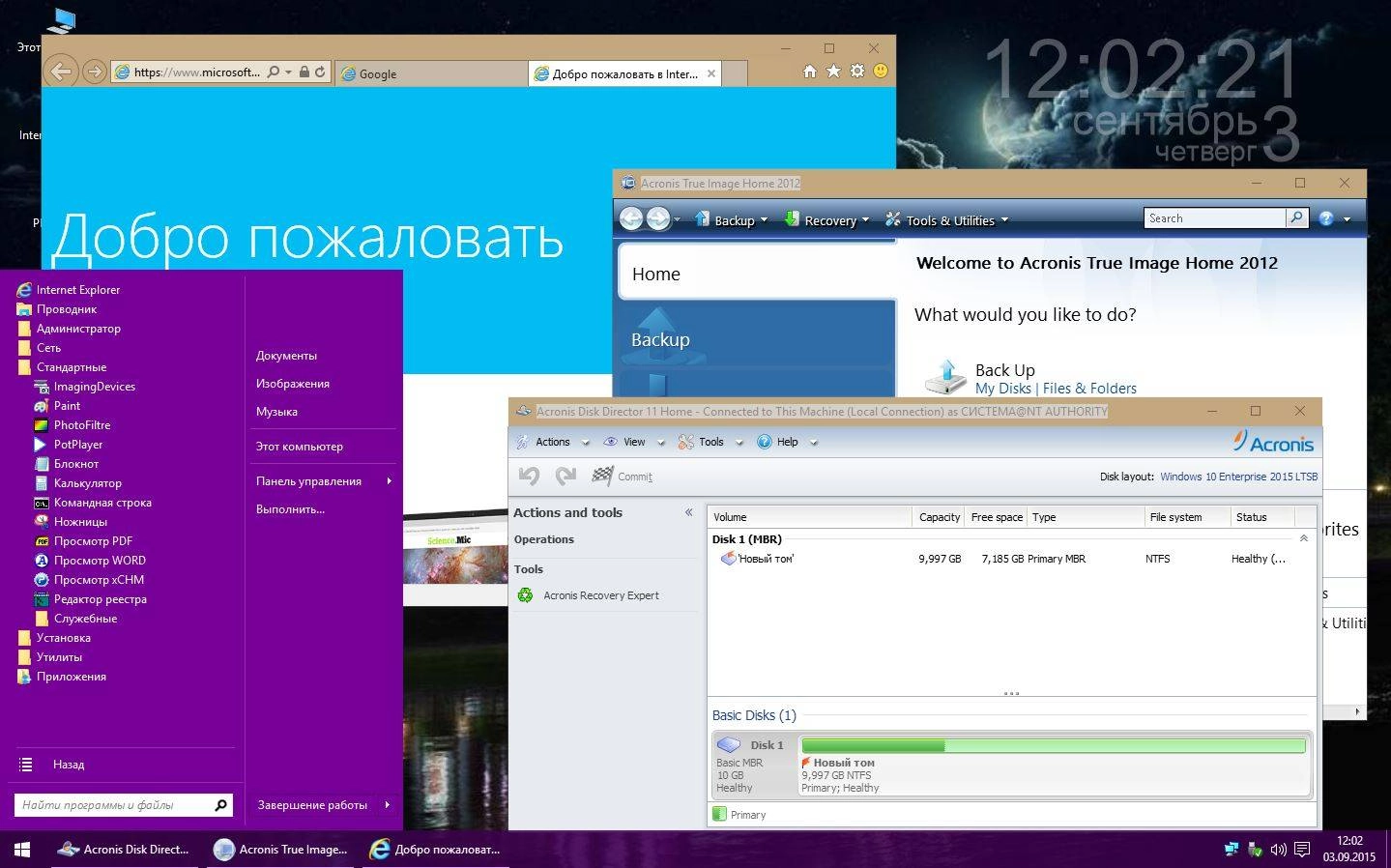This screenshot has width=1391, height=868.
Task: Click the Back Up drive icon
Action: [x=945, y=377]
